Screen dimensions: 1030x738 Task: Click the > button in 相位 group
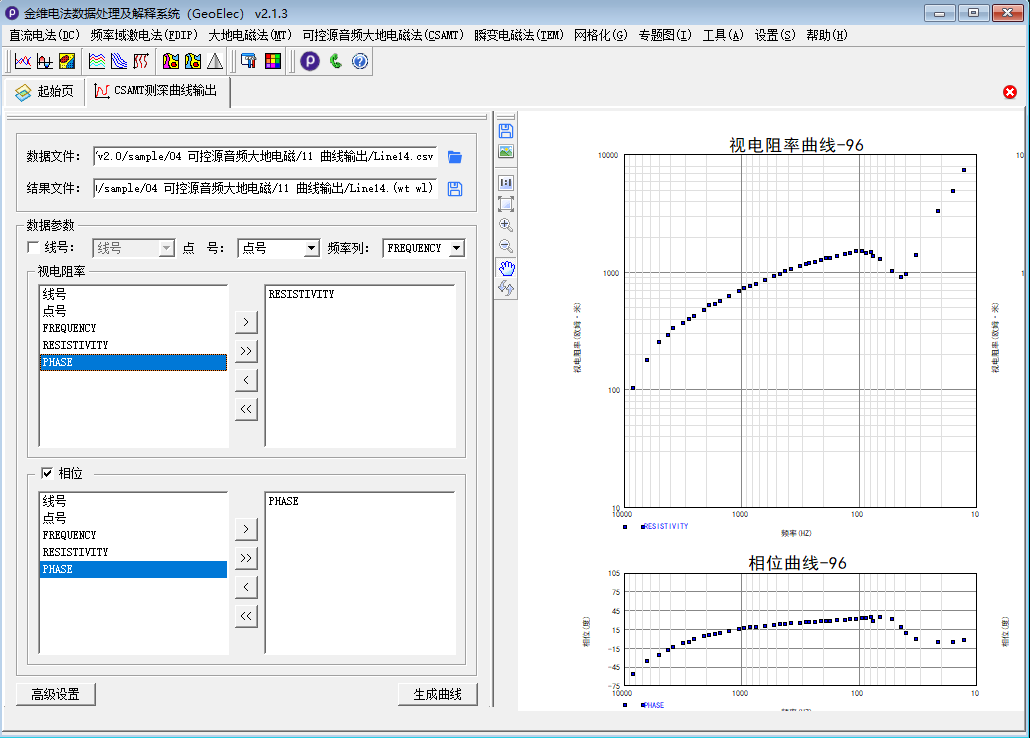point(246,529)
